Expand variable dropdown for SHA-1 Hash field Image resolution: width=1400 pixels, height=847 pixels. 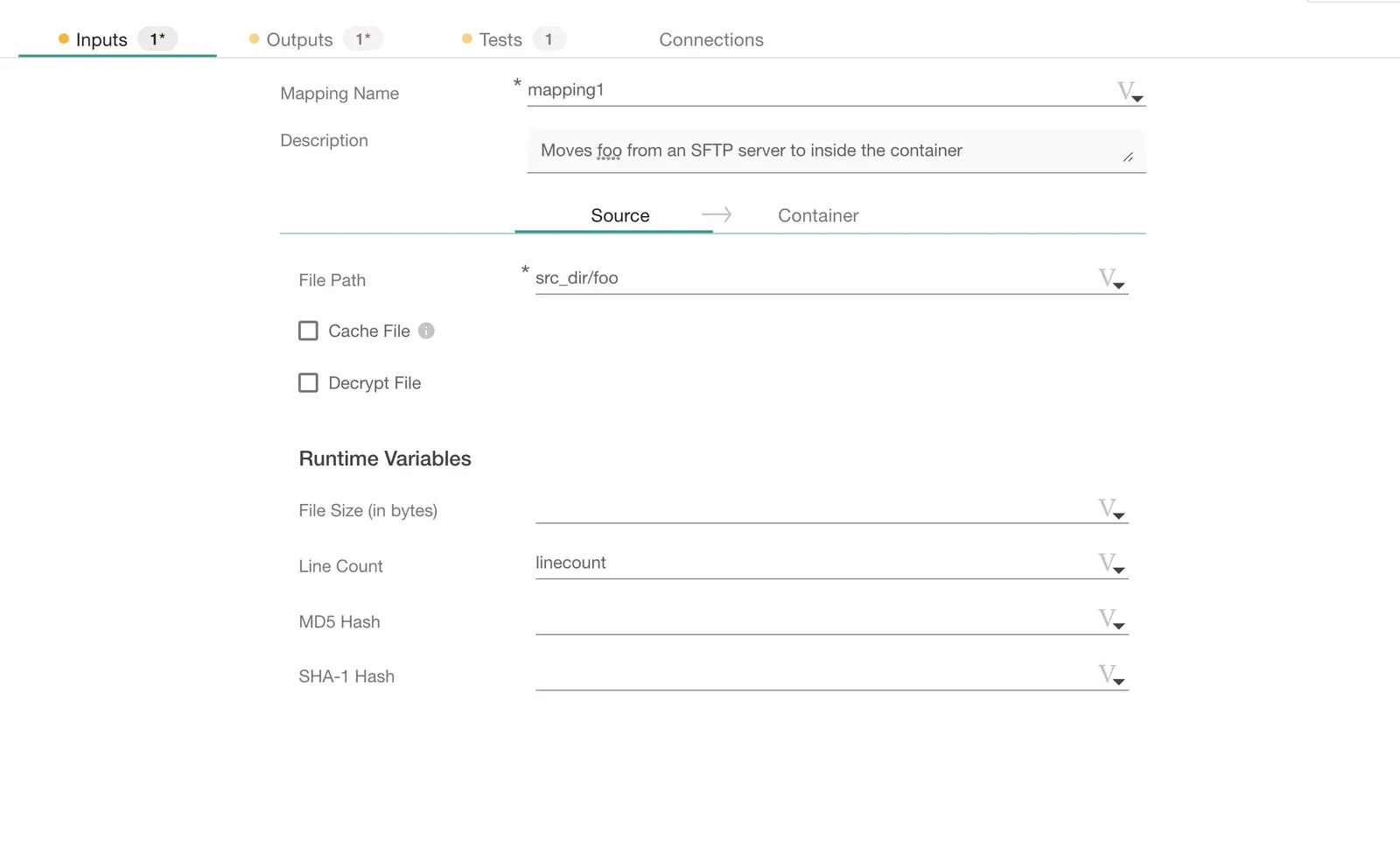[x=1111, y=675]
